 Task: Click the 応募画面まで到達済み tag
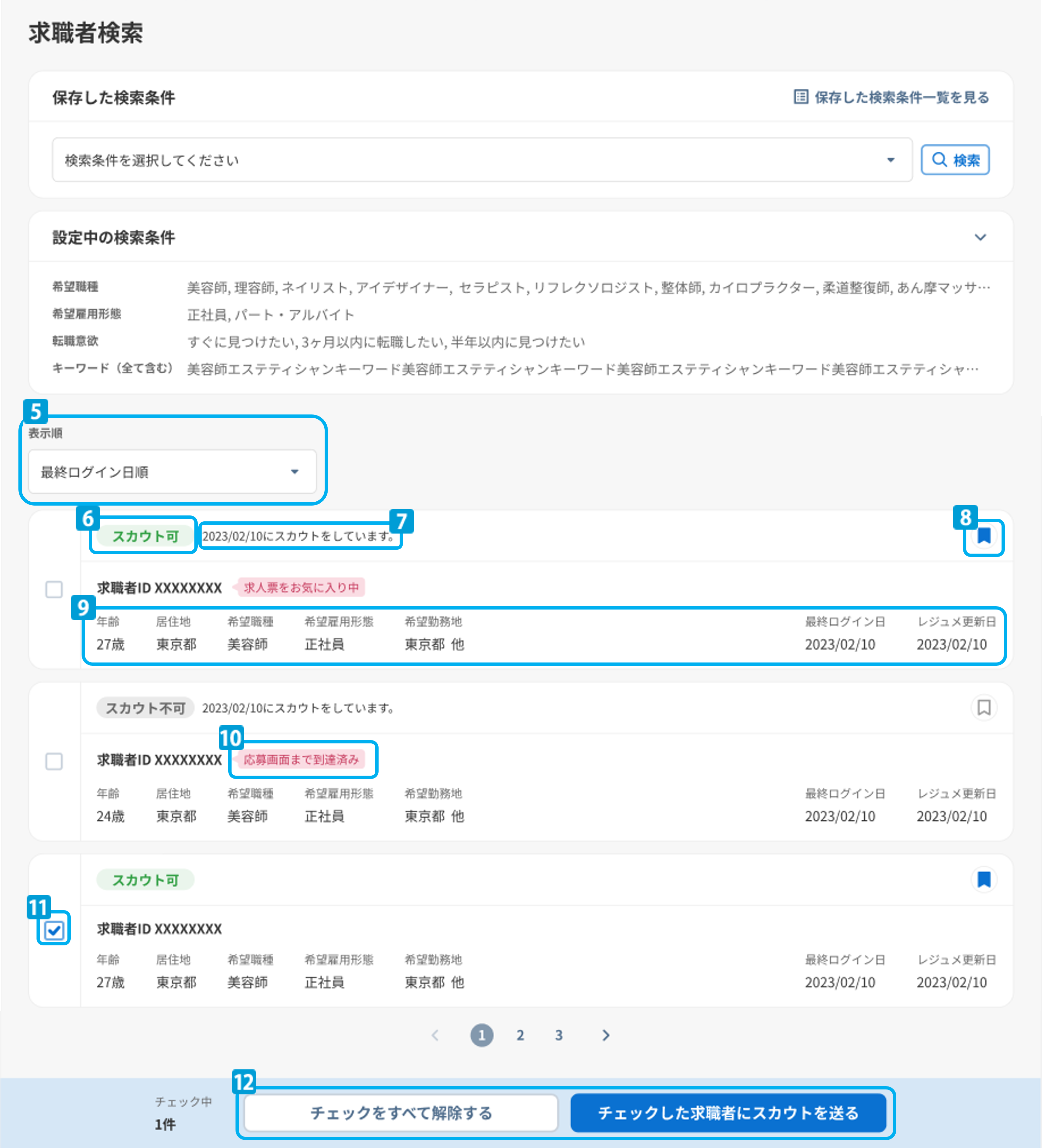pos(300,760)
